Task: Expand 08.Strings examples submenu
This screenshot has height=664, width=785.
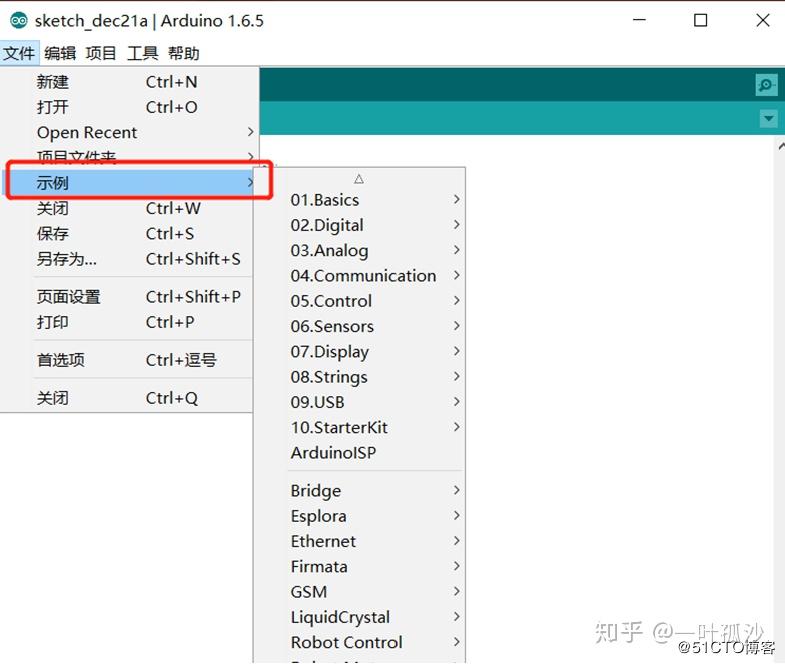Action: click(360, 377)
